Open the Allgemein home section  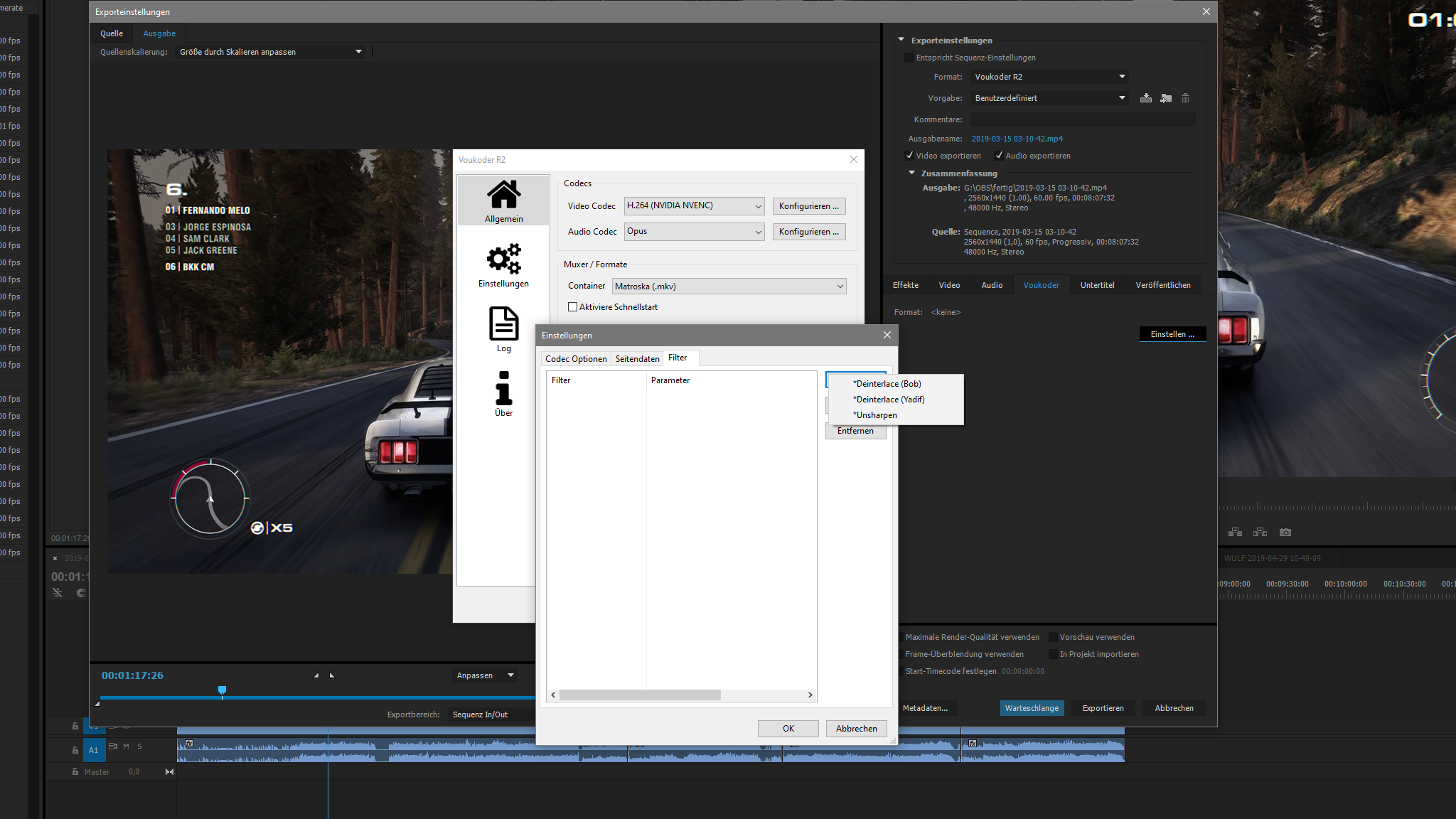[x=503, y=200]
